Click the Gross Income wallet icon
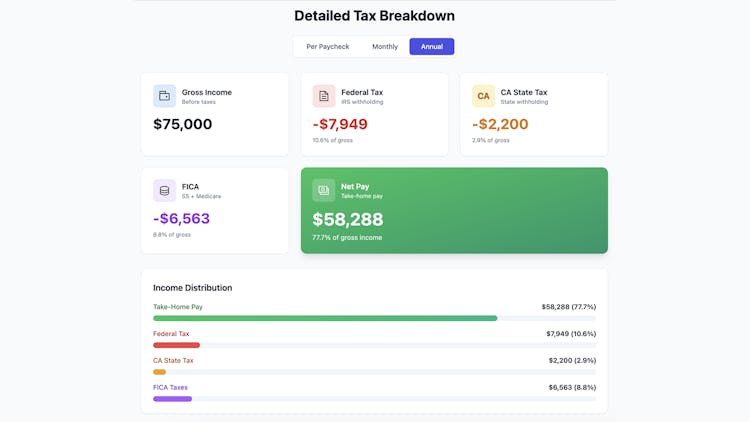Image resolution: width=750 pixels, height=422 pixels. click(x=164, y=96)
